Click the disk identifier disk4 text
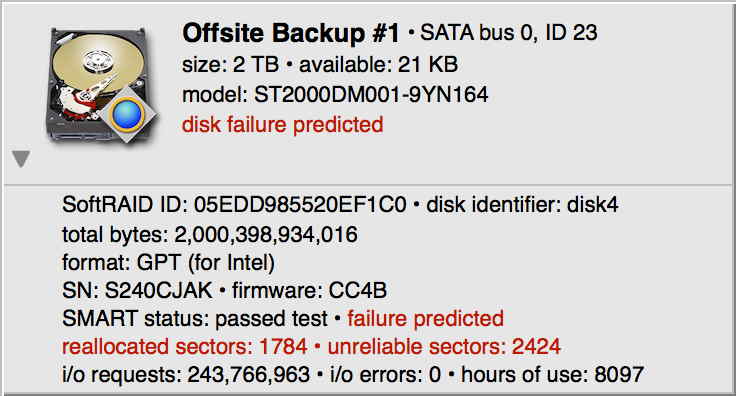Screen dimensions: 736x396 click(x=522, y=205)
